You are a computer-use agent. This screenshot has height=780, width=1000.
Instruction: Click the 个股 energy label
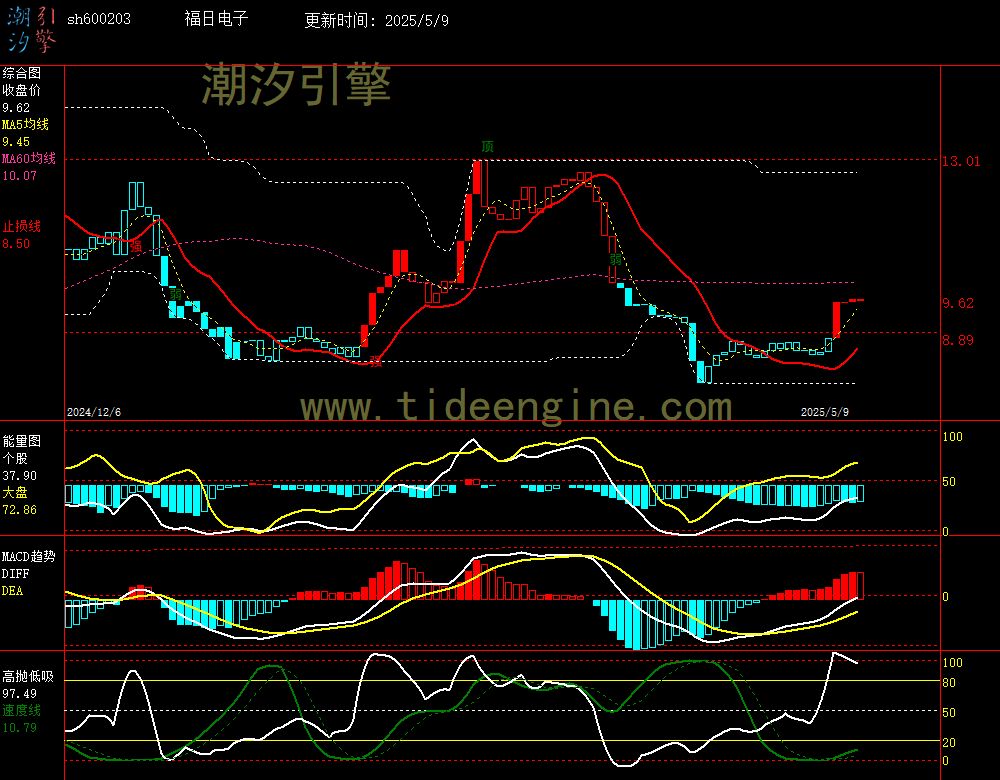(15, 458)
